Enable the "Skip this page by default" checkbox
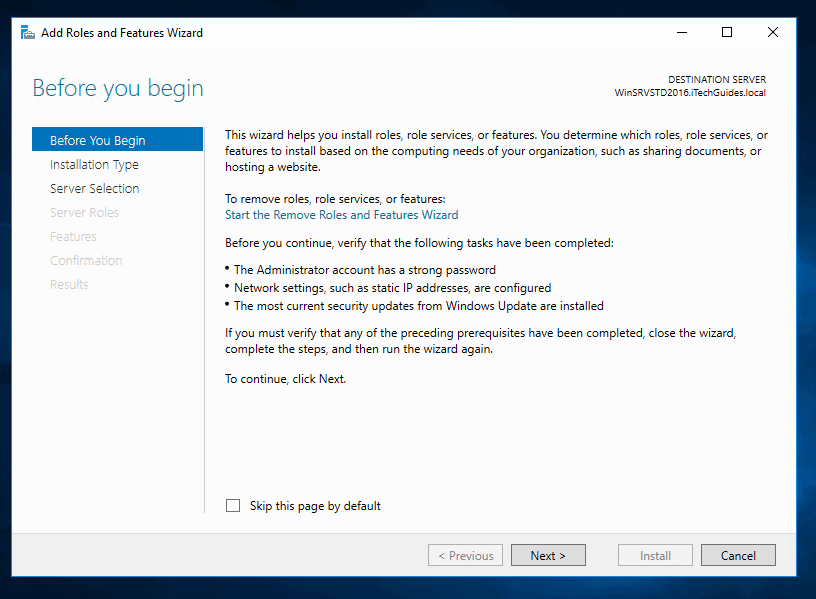This screenshot has height=599, width=816. tap(233, 505)
